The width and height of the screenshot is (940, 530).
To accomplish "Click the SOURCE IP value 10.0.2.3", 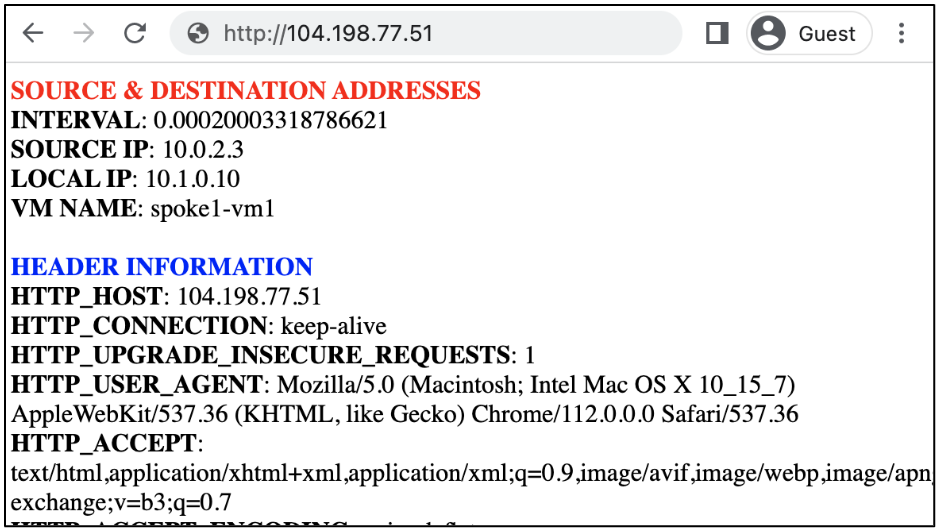I will click(x=203, y=150).
